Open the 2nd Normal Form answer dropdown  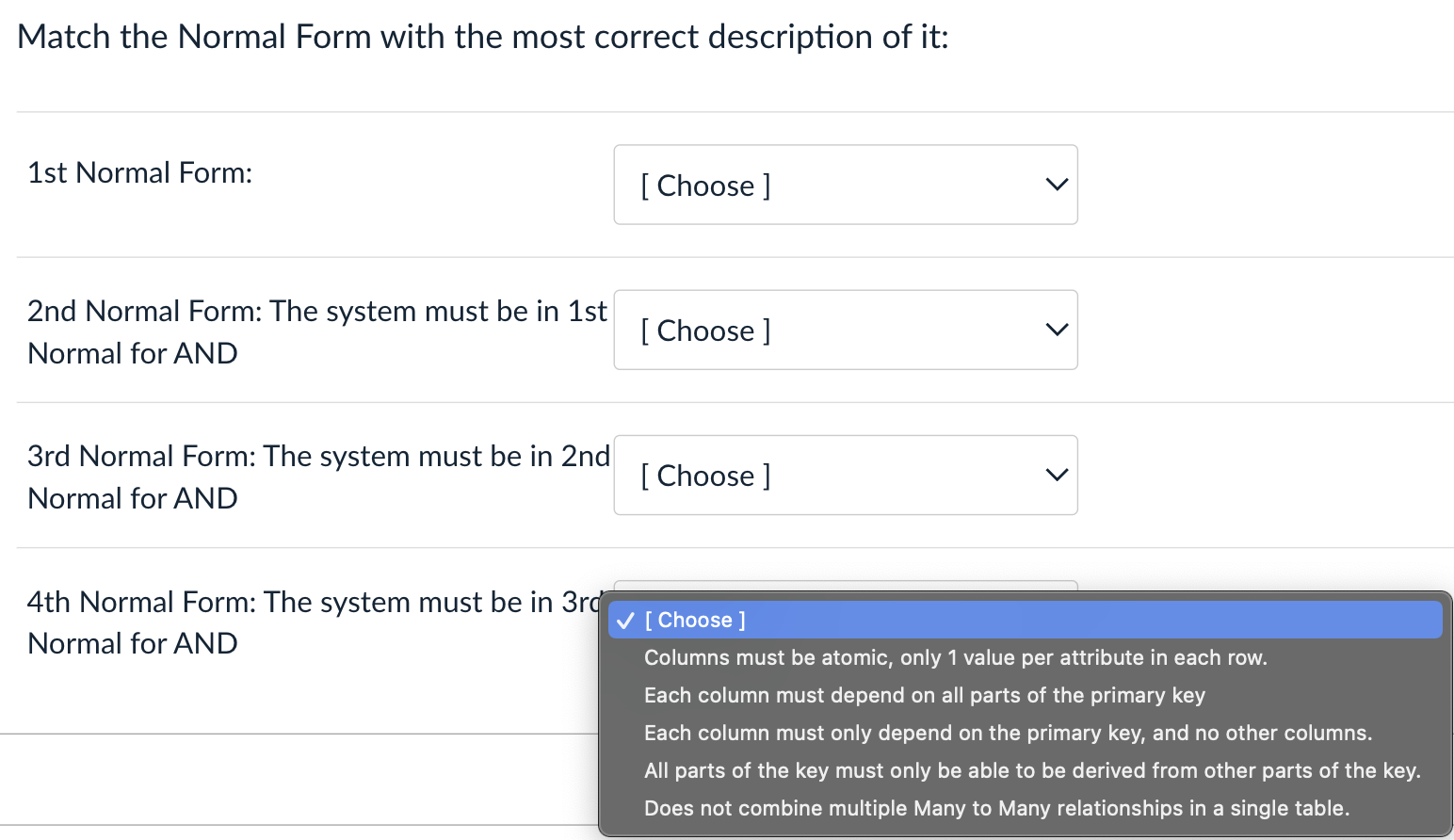pos(845,330)
